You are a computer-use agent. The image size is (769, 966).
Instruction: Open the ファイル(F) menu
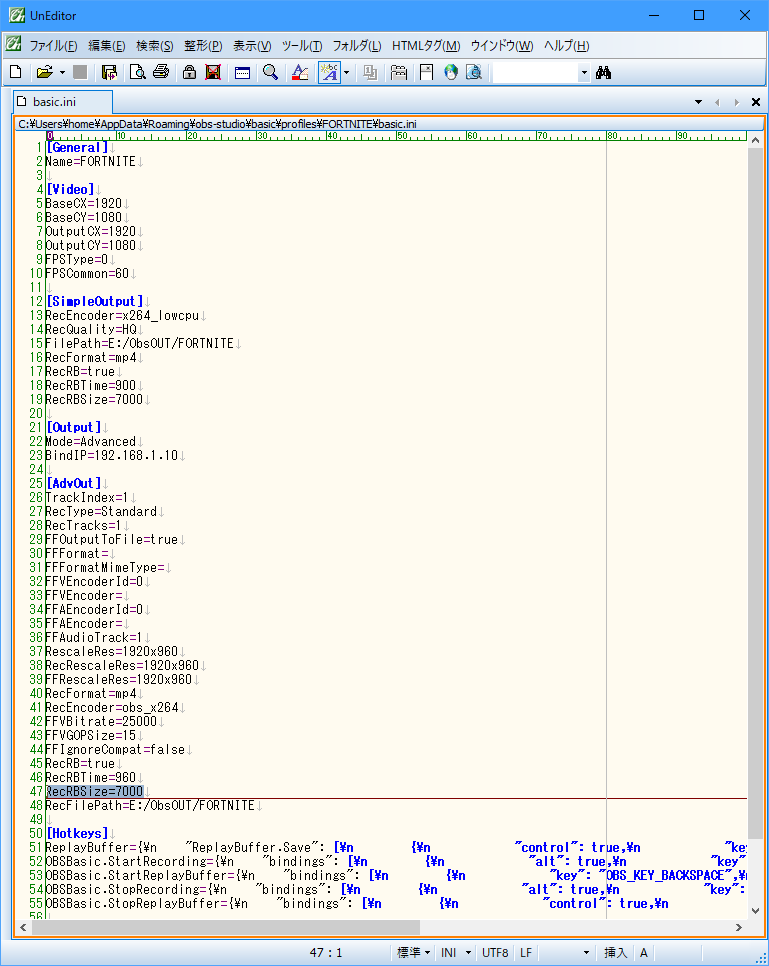[54, 46]
